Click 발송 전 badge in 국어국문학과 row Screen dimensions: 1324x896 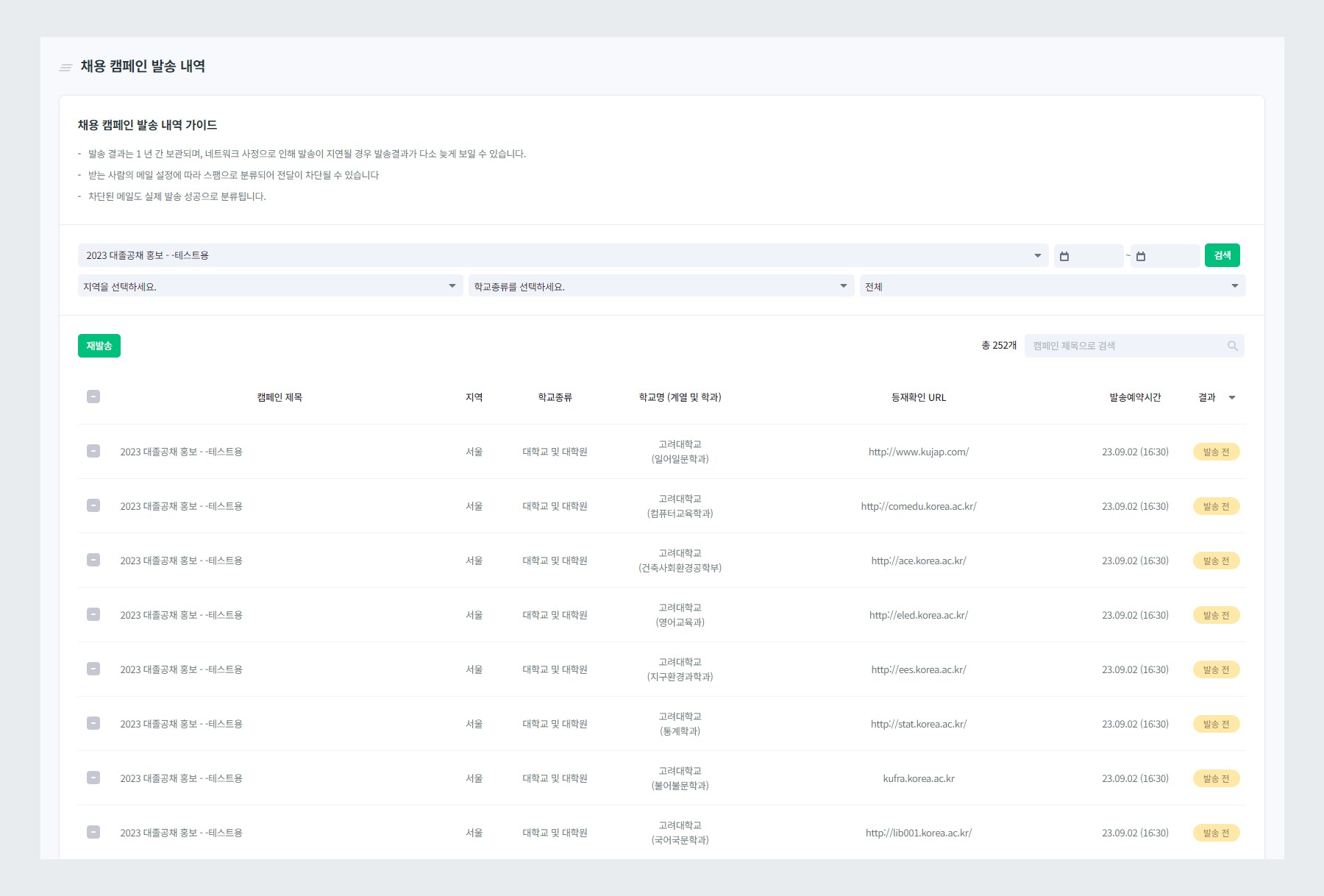(x=1217, y=833)
